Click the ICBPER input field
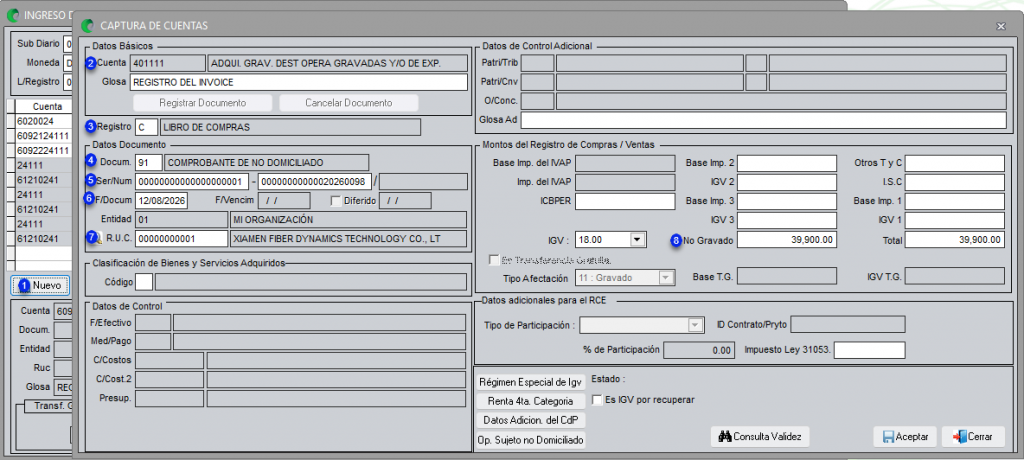The width and height of the screenshot is (1024, 460). tap(625, 201)
